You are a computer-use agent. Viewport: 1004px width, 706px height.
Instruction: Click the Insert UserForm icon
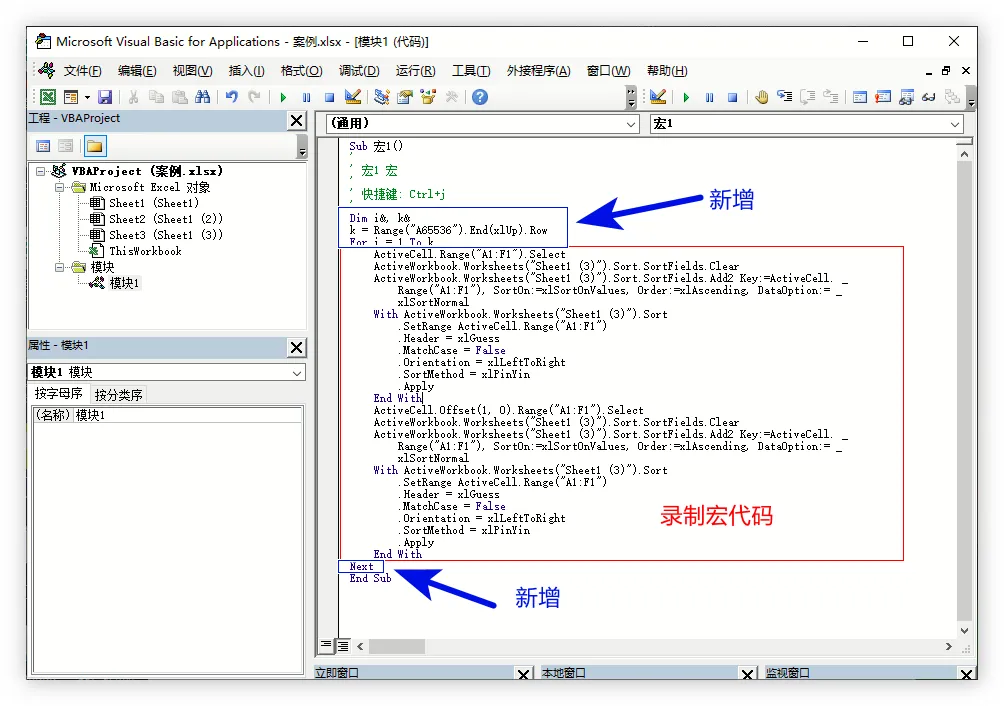(70, 97)
